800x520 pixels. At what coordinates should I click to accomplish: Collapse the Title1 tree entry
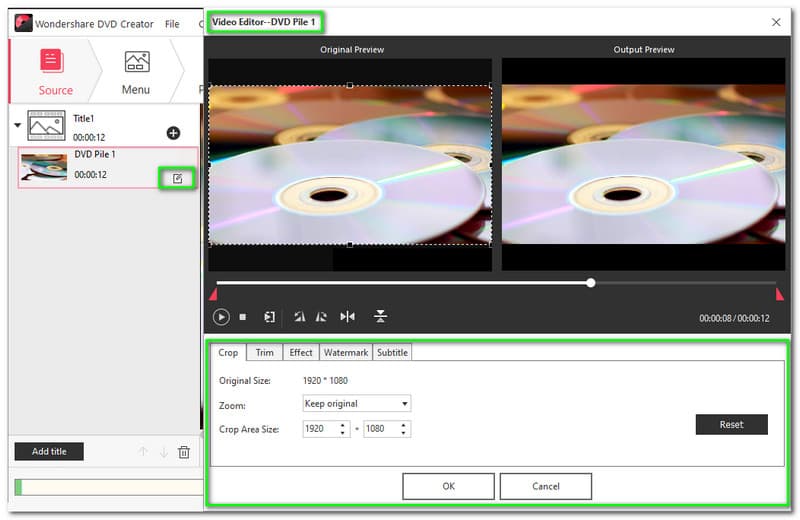tap(18, 126)
